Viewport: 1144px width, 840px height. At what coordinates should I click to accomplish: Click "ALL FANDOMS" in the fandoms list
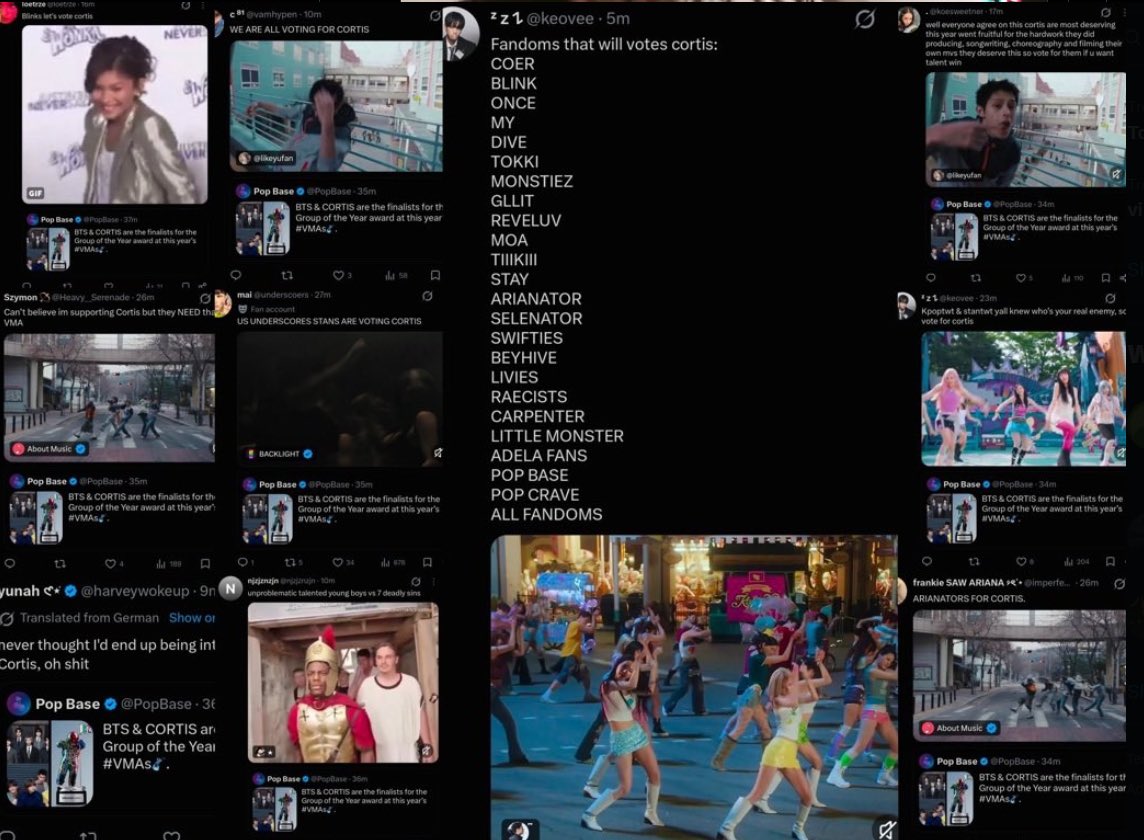click(x=546, y=515)
